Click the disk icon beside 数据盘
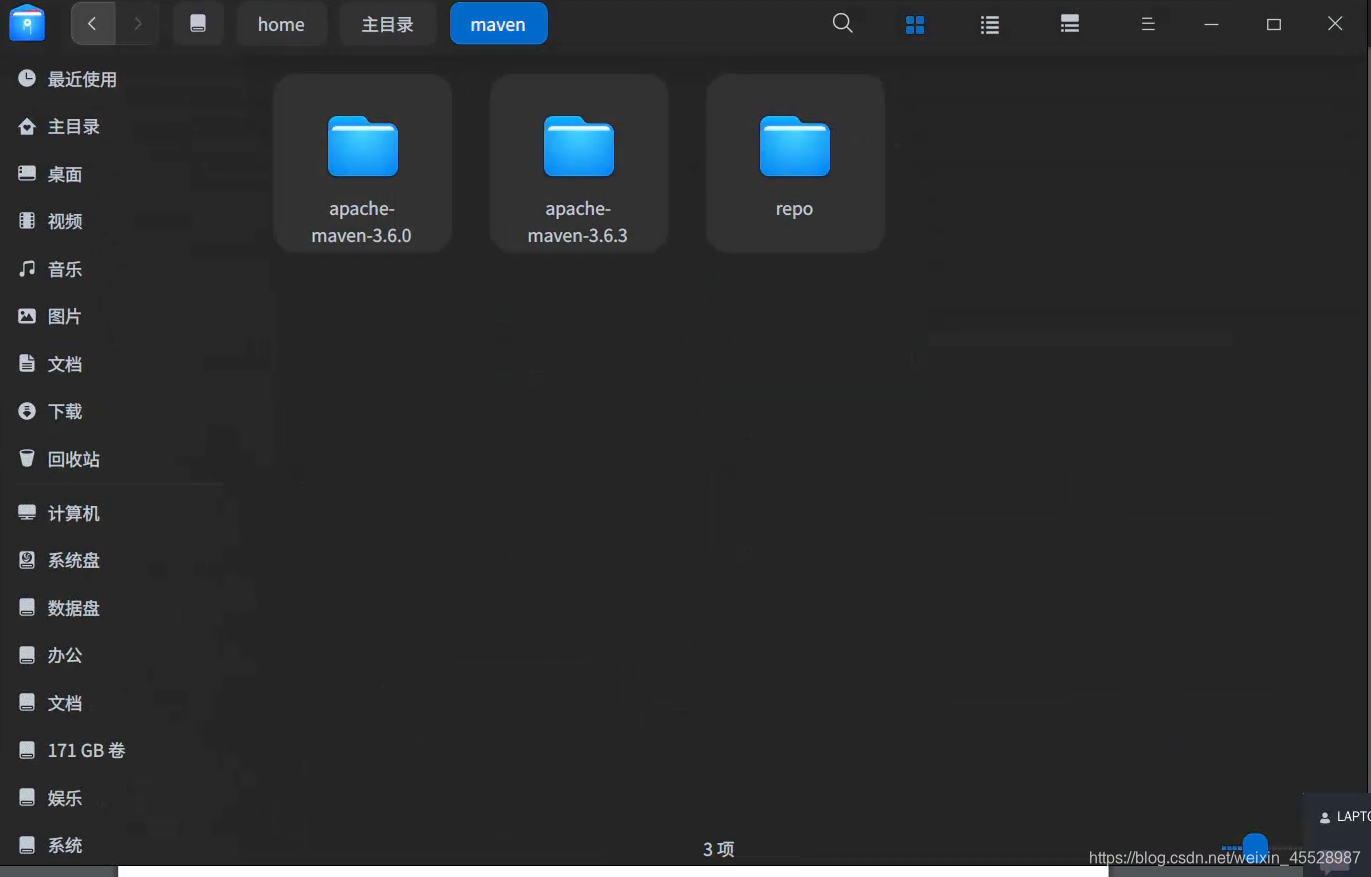The image size is (1371, 877). tap(27, 607)
